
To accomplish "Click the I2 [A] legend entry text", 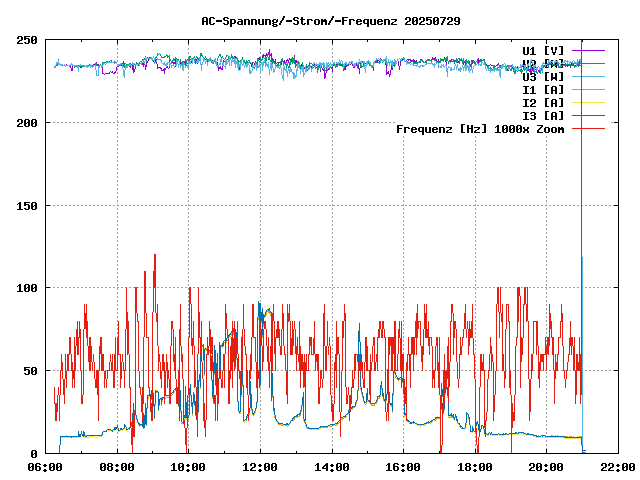I will click(x=543, y=102).
